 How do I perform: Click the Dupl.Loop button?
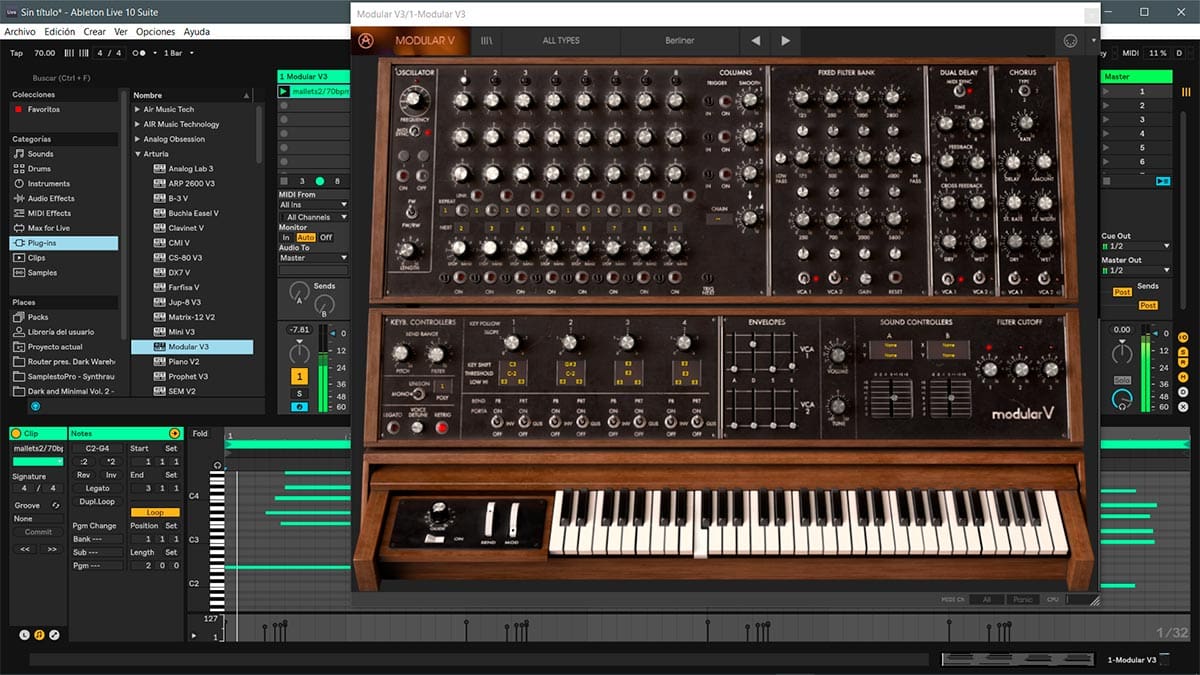[97, 501]
